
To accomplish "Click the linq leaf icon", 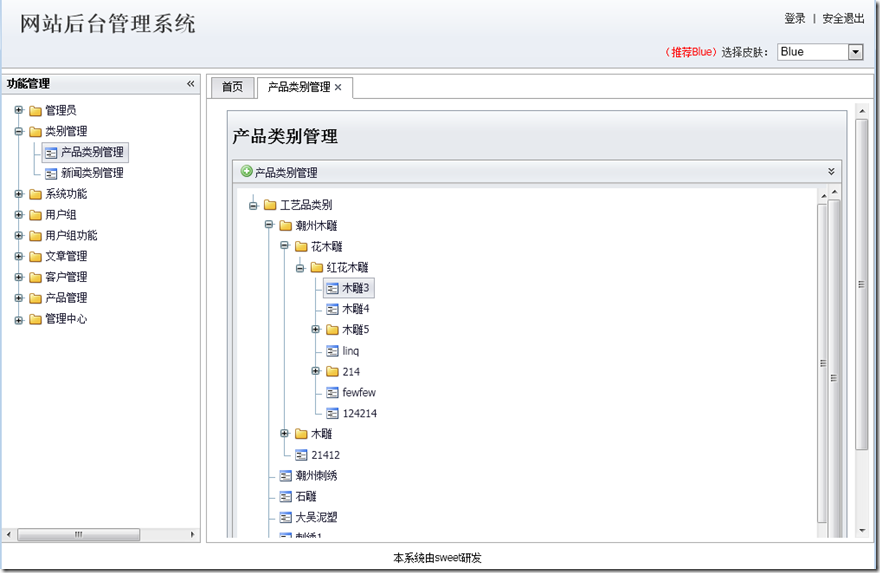I will coord(332,351).
